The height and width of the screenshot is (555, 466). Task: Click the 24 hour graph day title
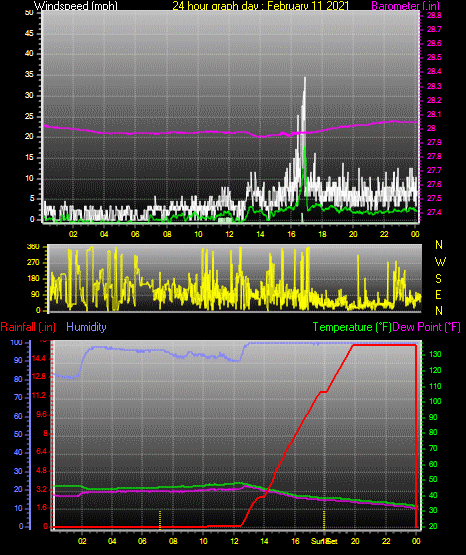click(x=261, y=6)
